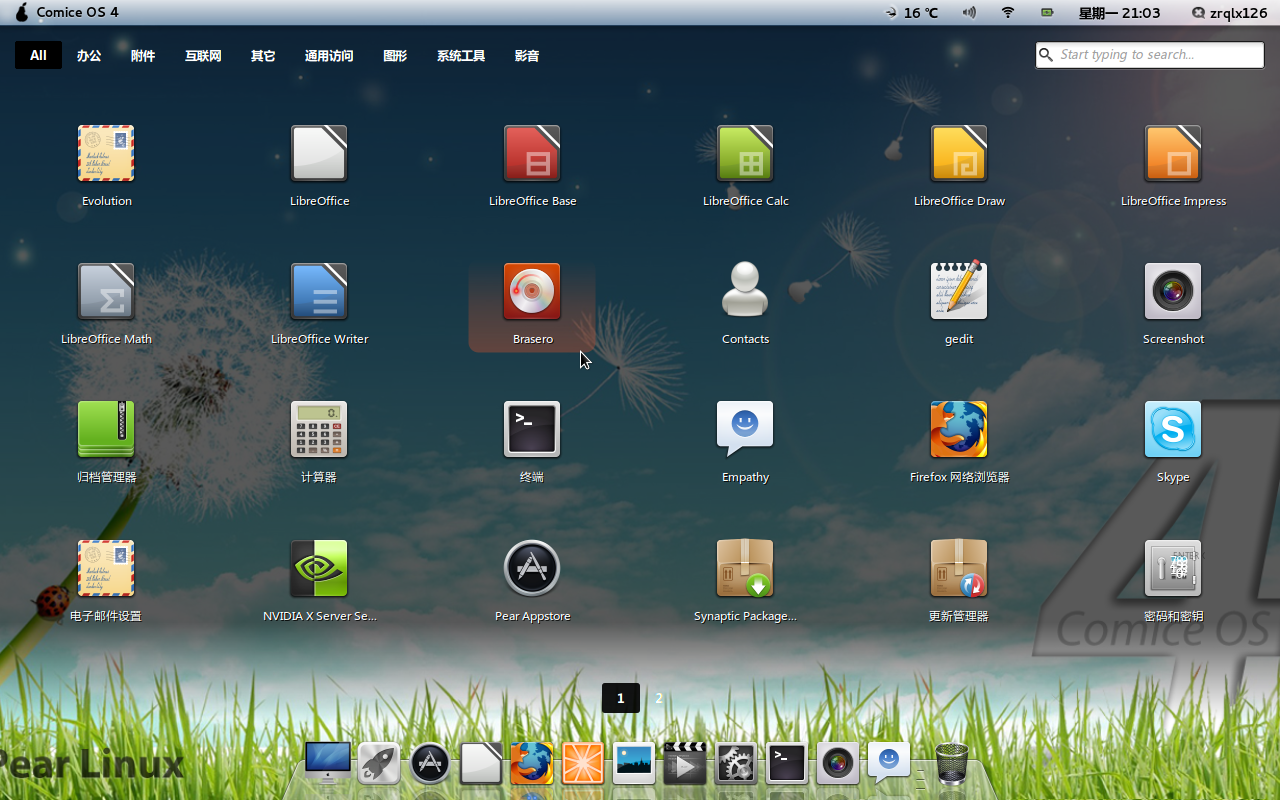Click the orange starburst icon in the dock
The width and height of the screenshot is (1280, 800).
click(x=582, y=764)
